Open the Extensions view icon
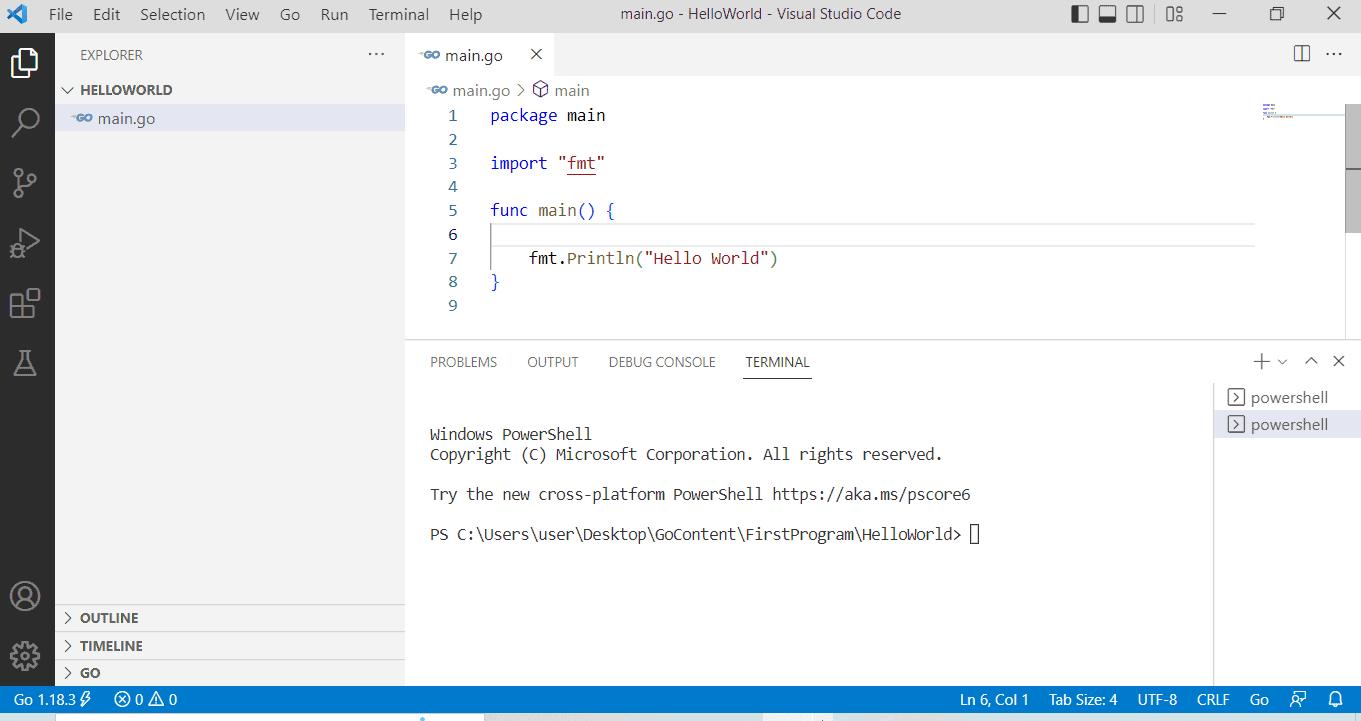 [x=24, y=303]
